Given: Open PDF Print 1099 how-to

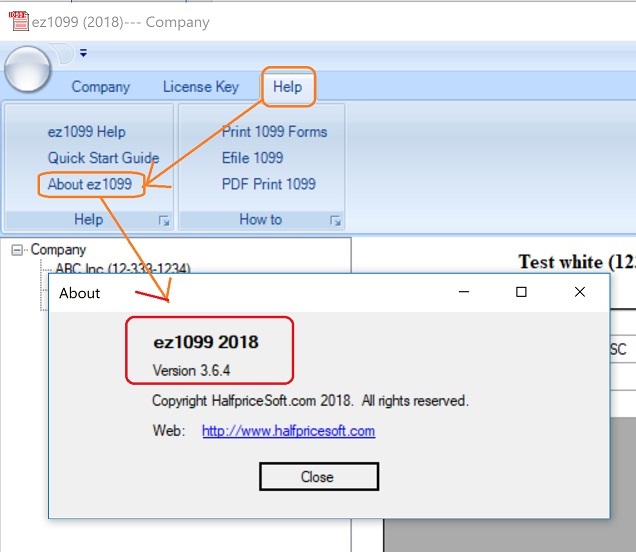Looking at the screenshot, I should tap(269, 184).
